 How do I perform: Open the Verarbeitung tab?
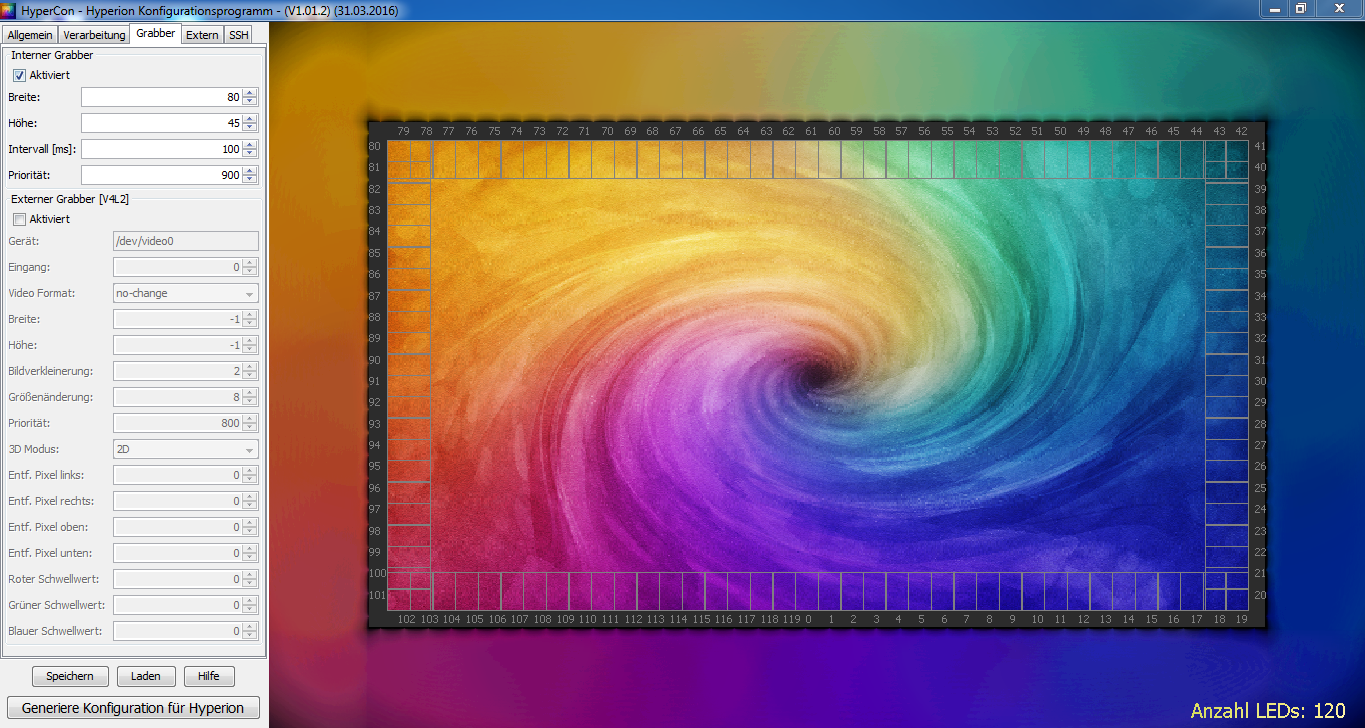(x=94, y=35)
